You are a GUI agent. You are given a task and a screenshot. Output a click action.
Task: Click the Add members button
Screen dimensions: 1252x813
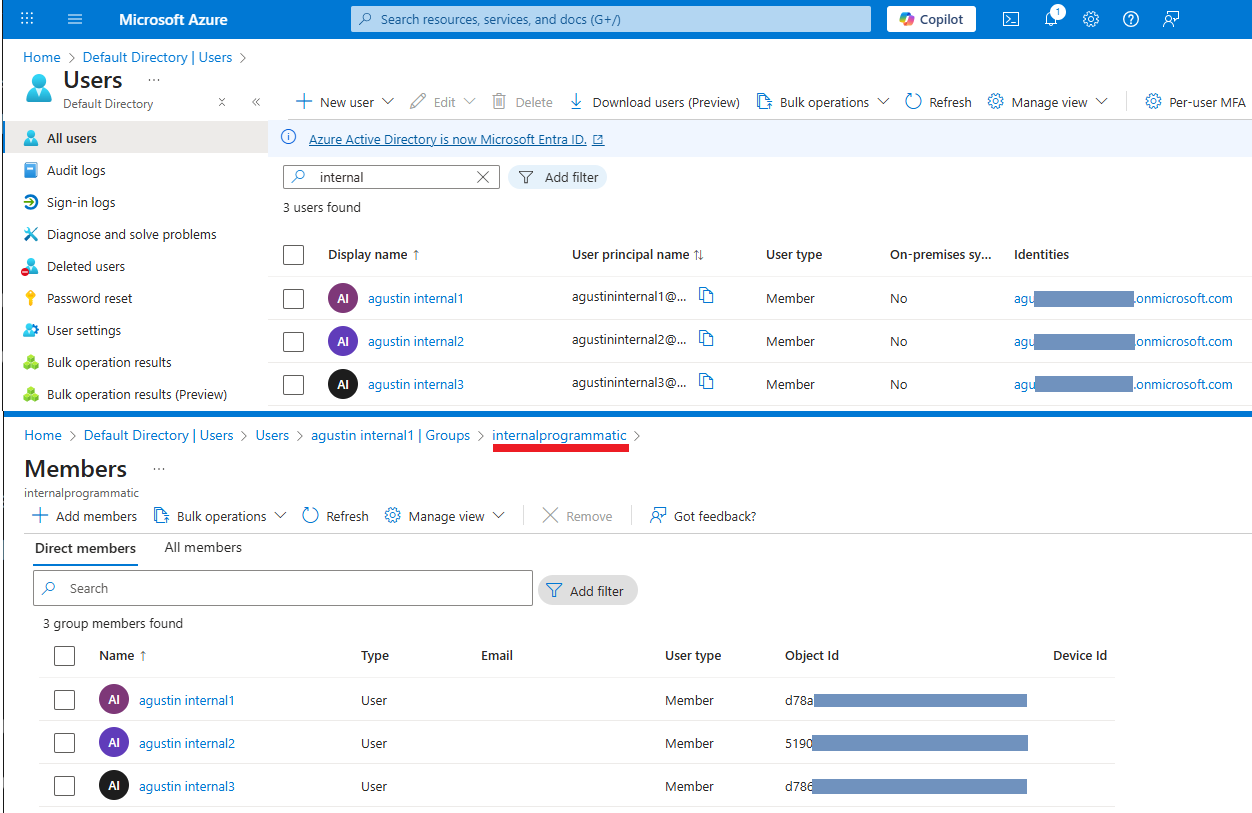[x=85, y=516]
